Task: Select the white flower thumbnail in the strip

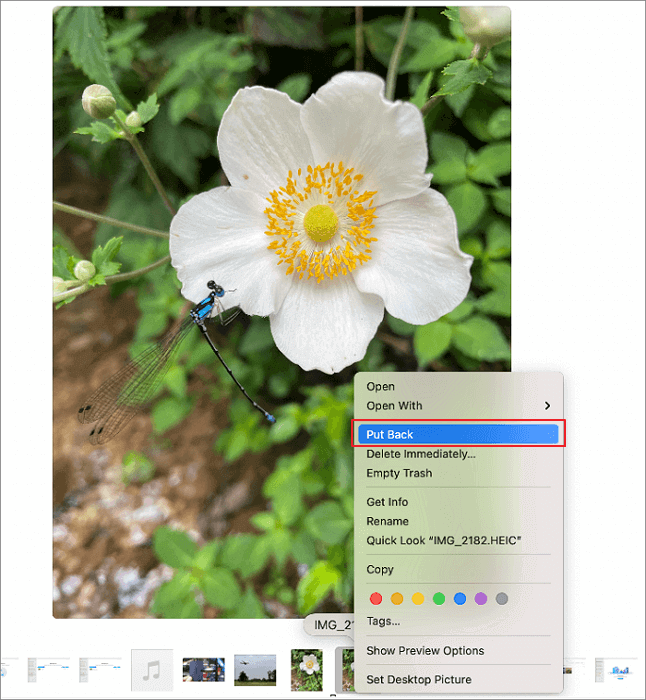Action: pyautogui.click(x=305, y=669)
